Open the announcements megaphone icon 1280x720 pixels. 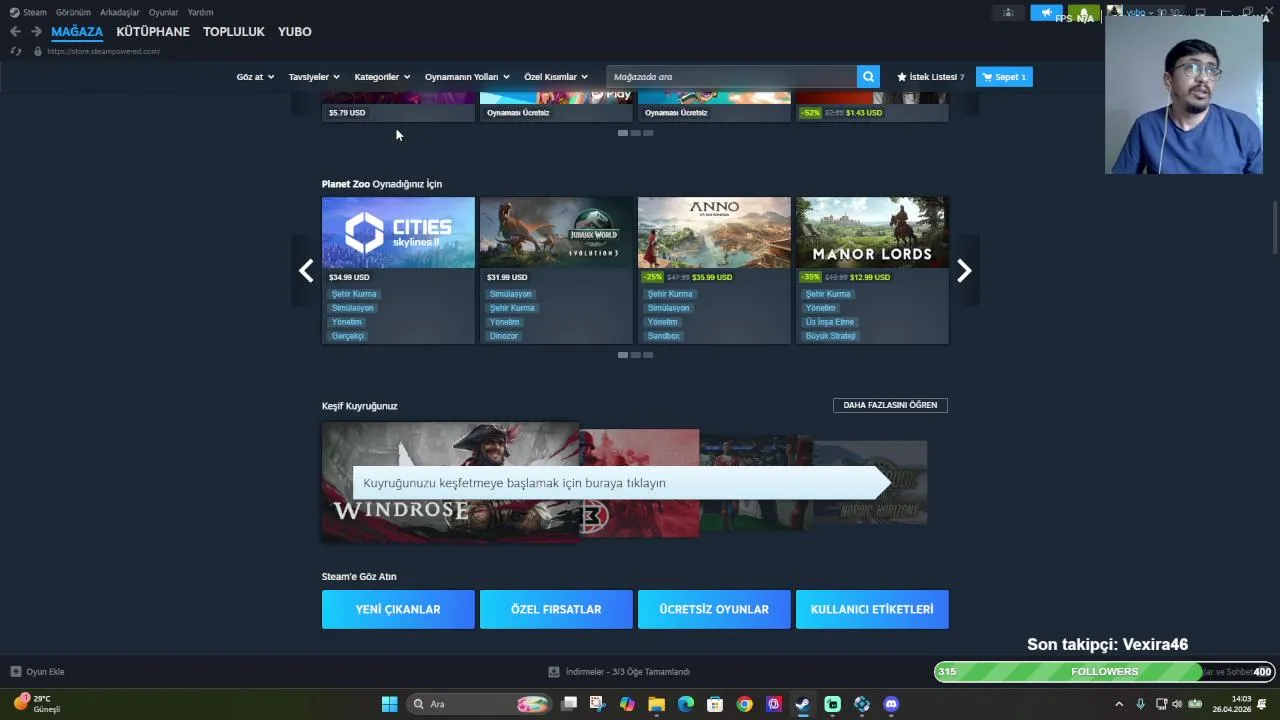[1046, 13]
